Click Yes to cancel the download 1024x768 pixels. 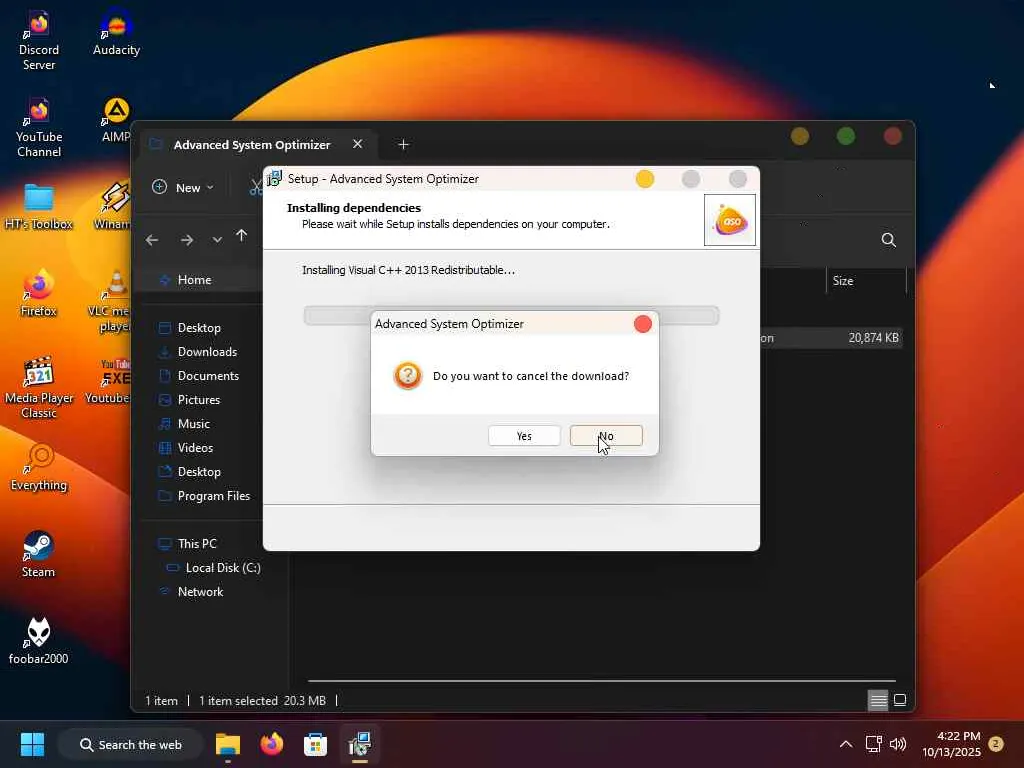point(524,436)
